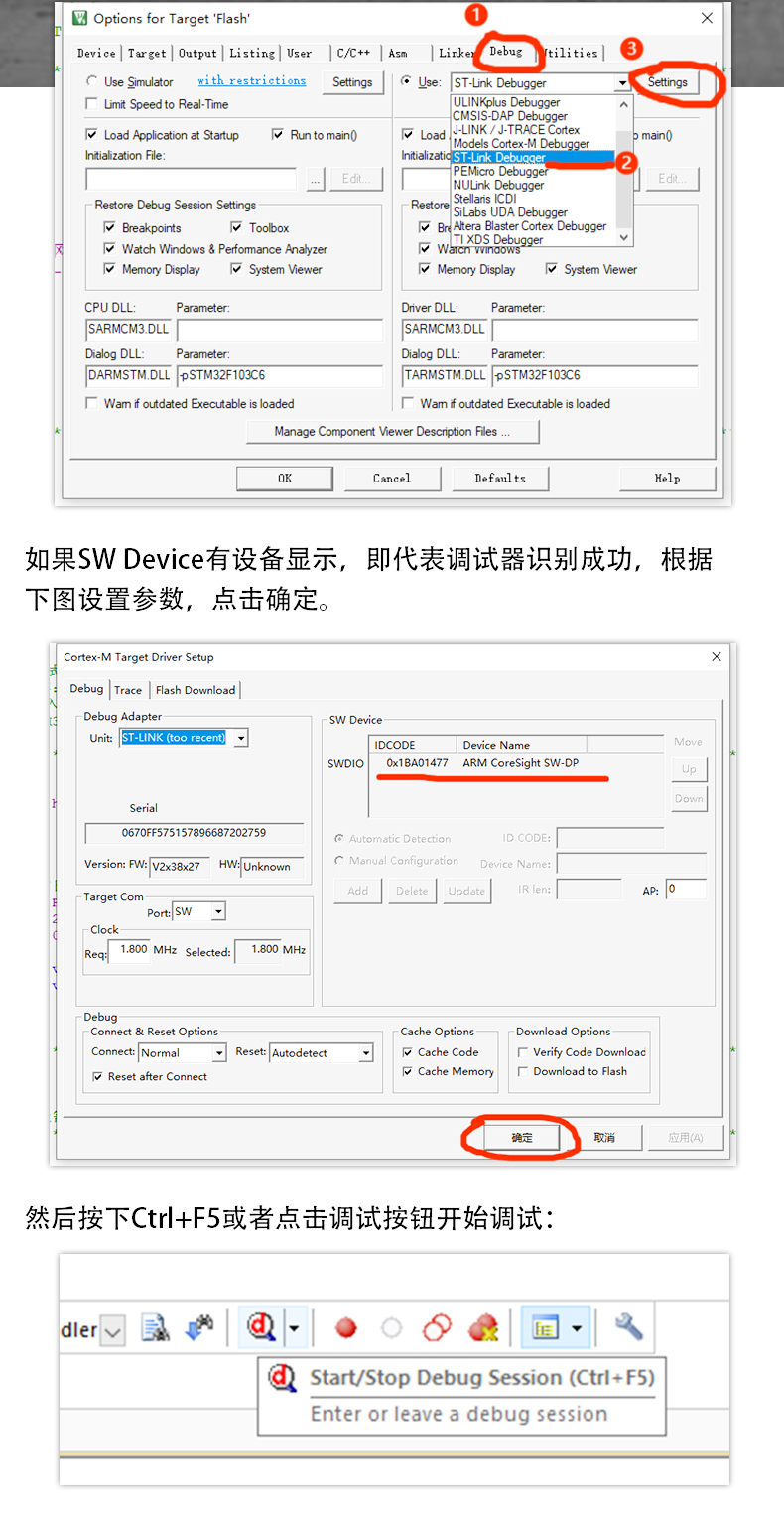Click the Disable All Breakpoints icon
The height and width of the screenshot is (1515, 784).
point(436,1327)
